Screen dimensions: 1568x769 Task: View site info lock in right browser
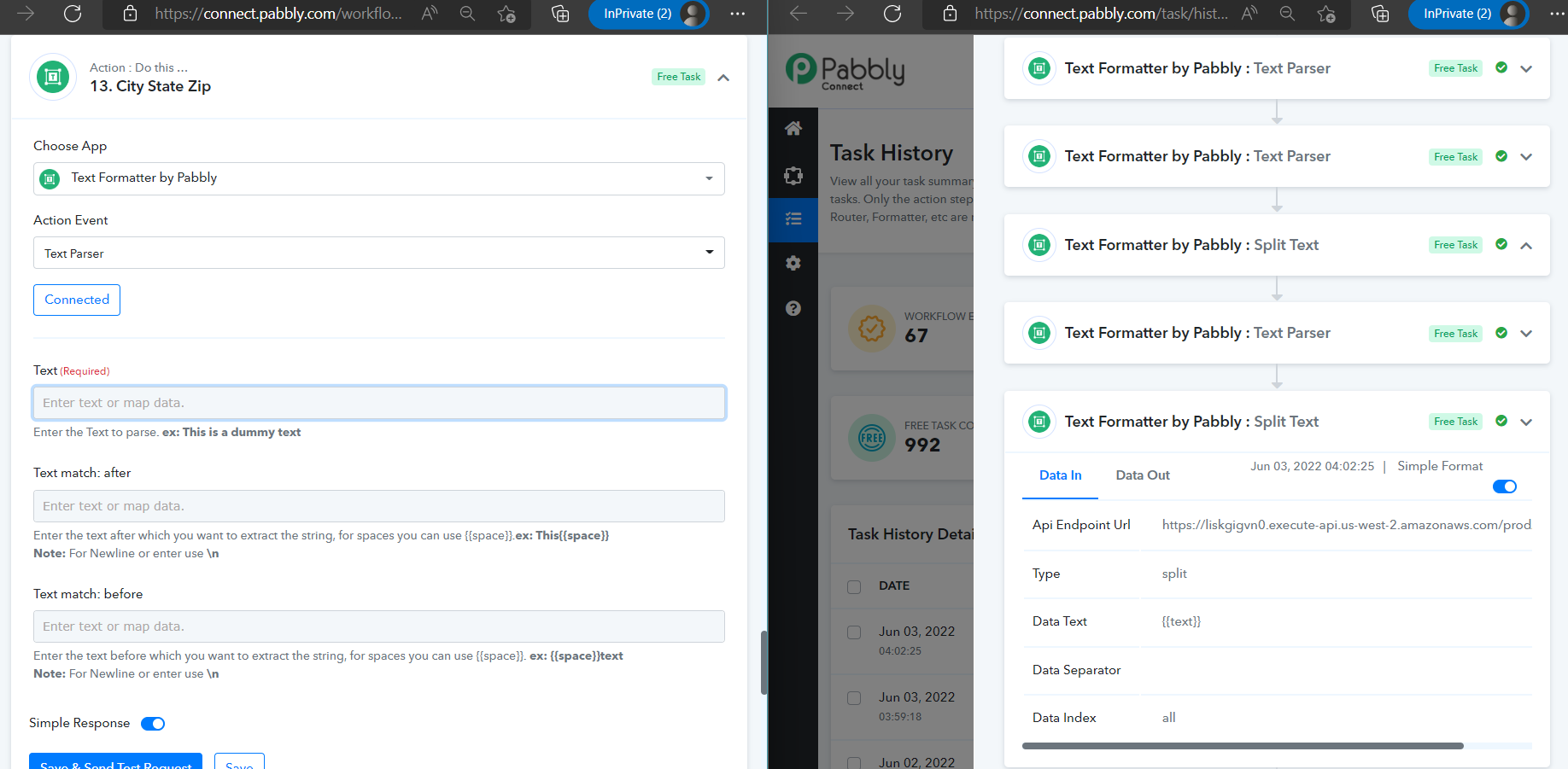tap(950, 14)
